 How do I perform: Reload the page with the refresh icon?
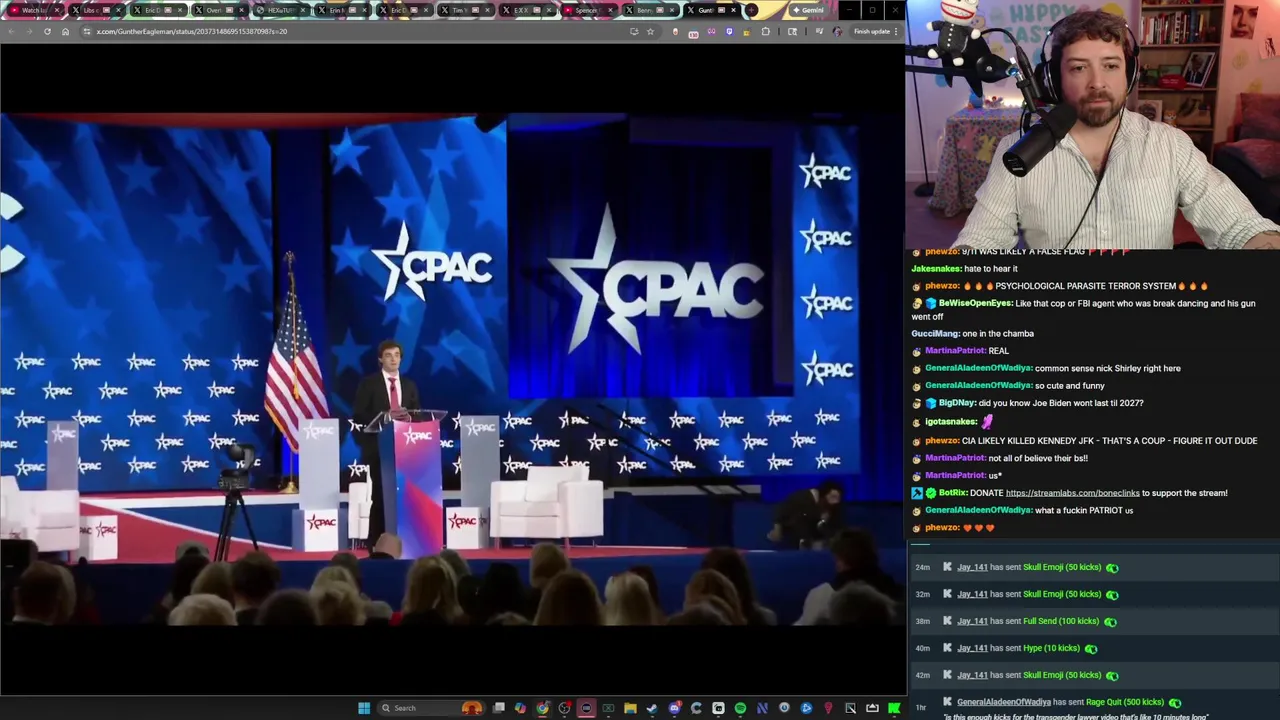(x=47, y=31)
